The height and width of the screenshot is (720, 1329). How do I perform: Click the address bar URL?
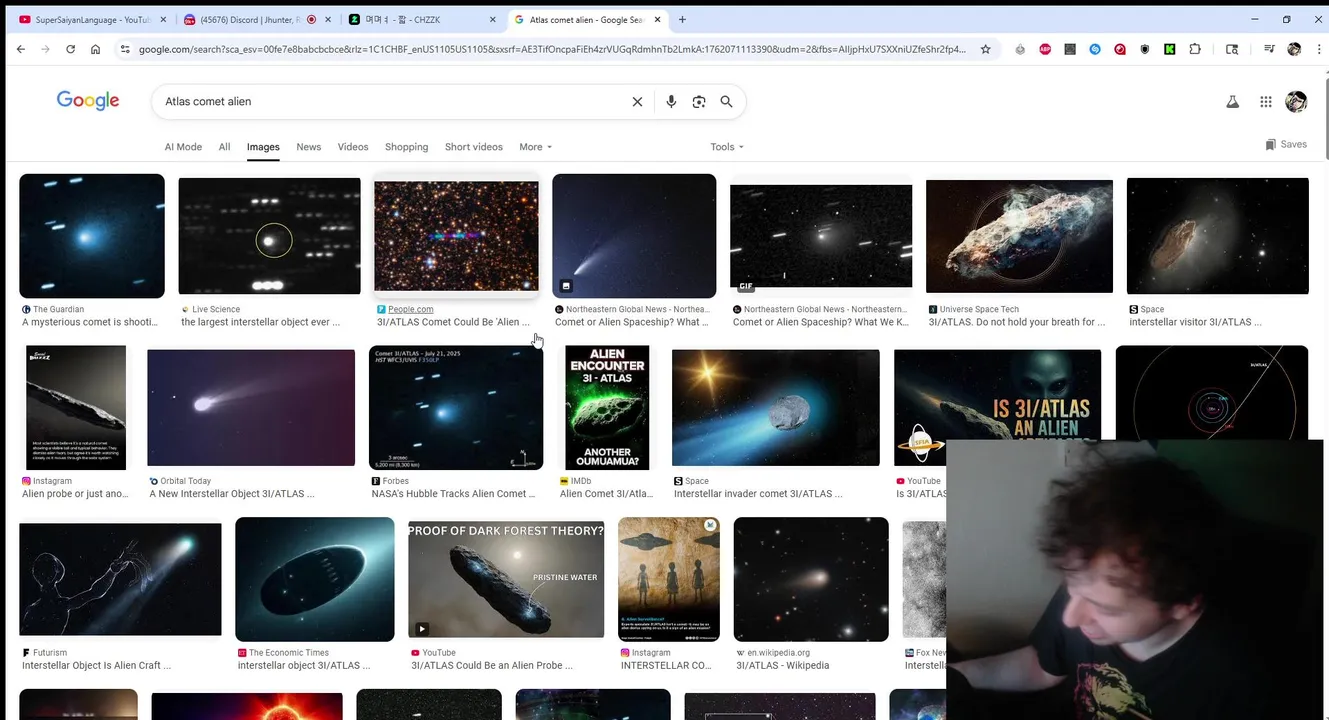pos(552,49)
